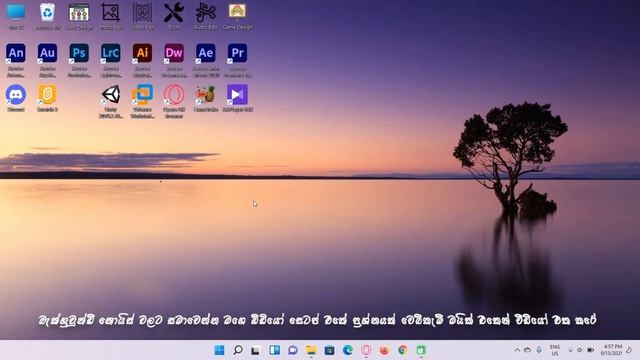Viewport: 640px width, 360px height.
Task: Select the Lightroom Classic (LrC) shortcut
Action: click(111, 60)
